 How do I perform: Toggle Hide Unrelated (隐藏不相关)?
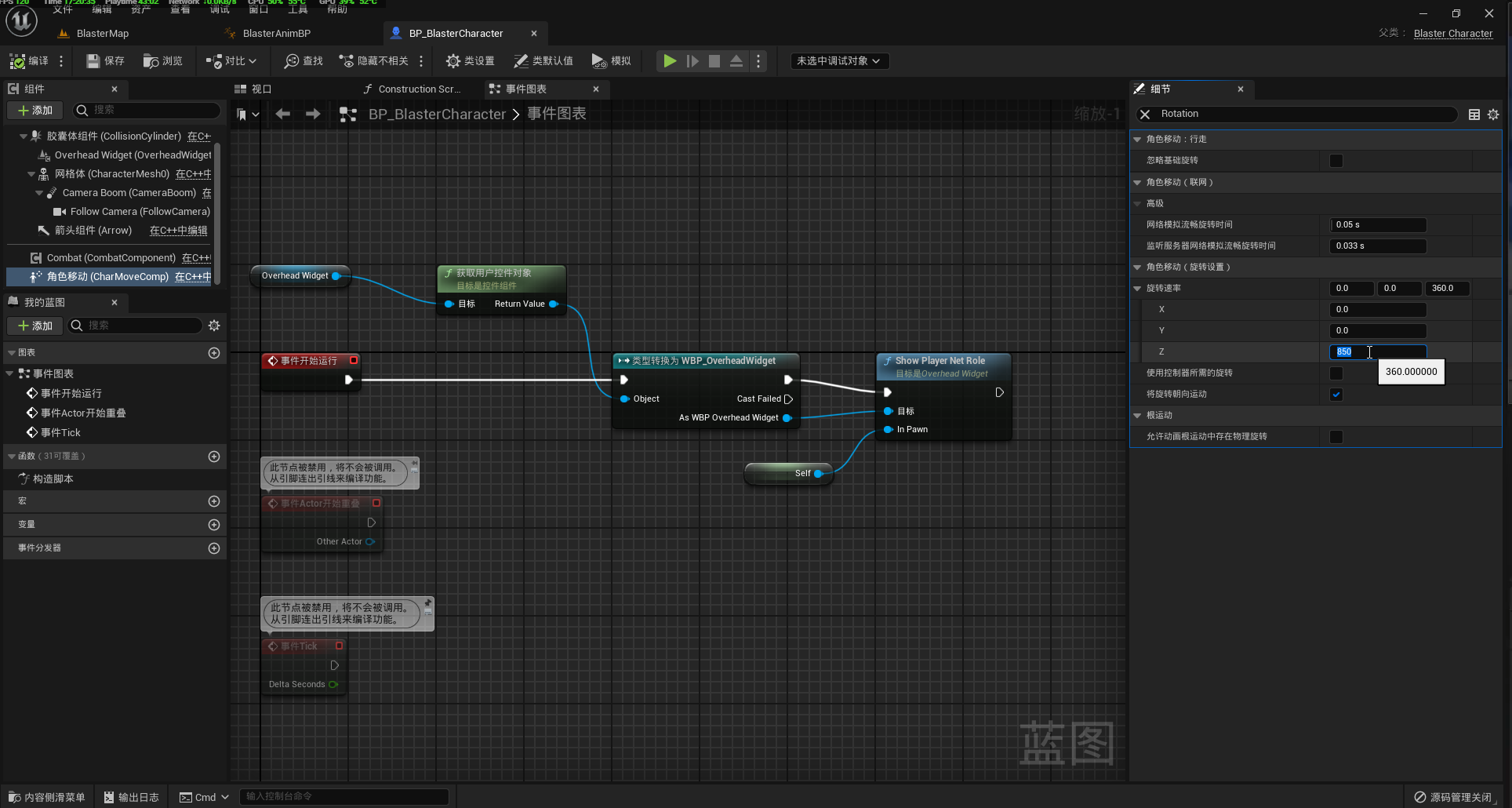click(373, 61)
